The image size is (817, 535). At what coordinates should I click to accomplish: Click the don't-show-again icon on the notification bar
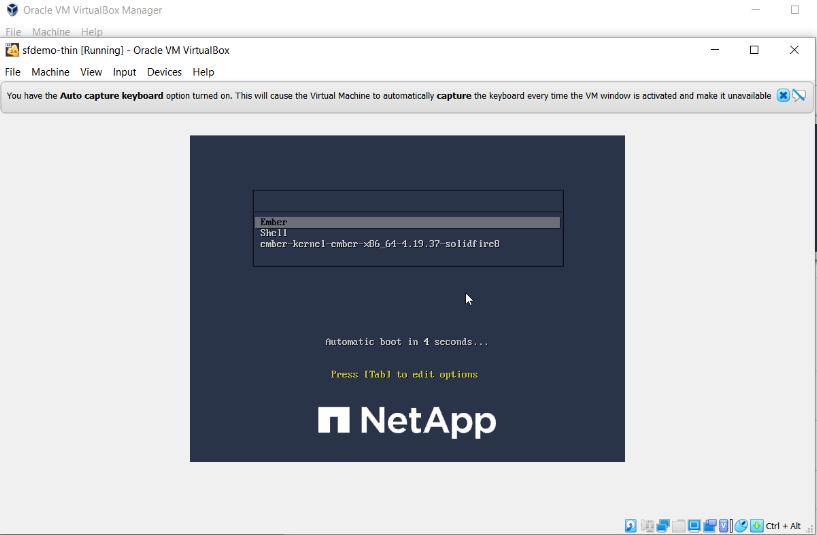[799, 95]
